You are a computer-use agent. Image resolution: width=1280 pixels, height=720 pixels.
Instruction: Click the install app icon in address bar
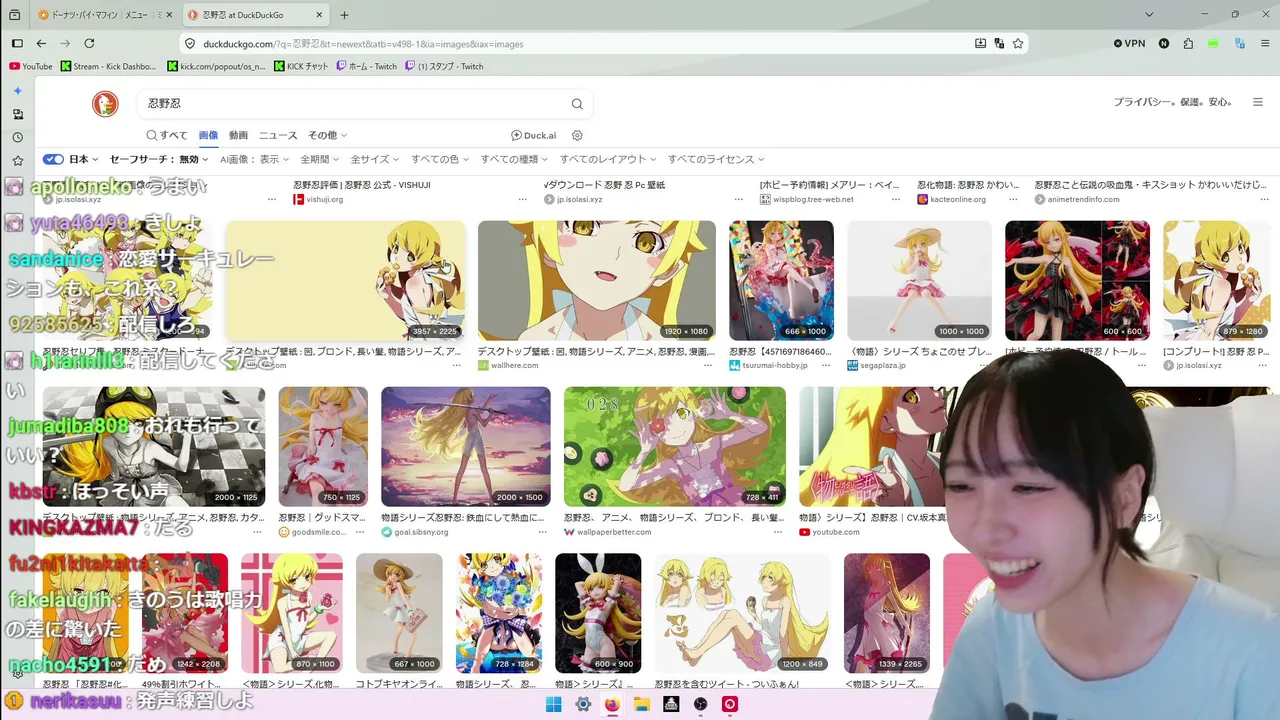(980, 43)
